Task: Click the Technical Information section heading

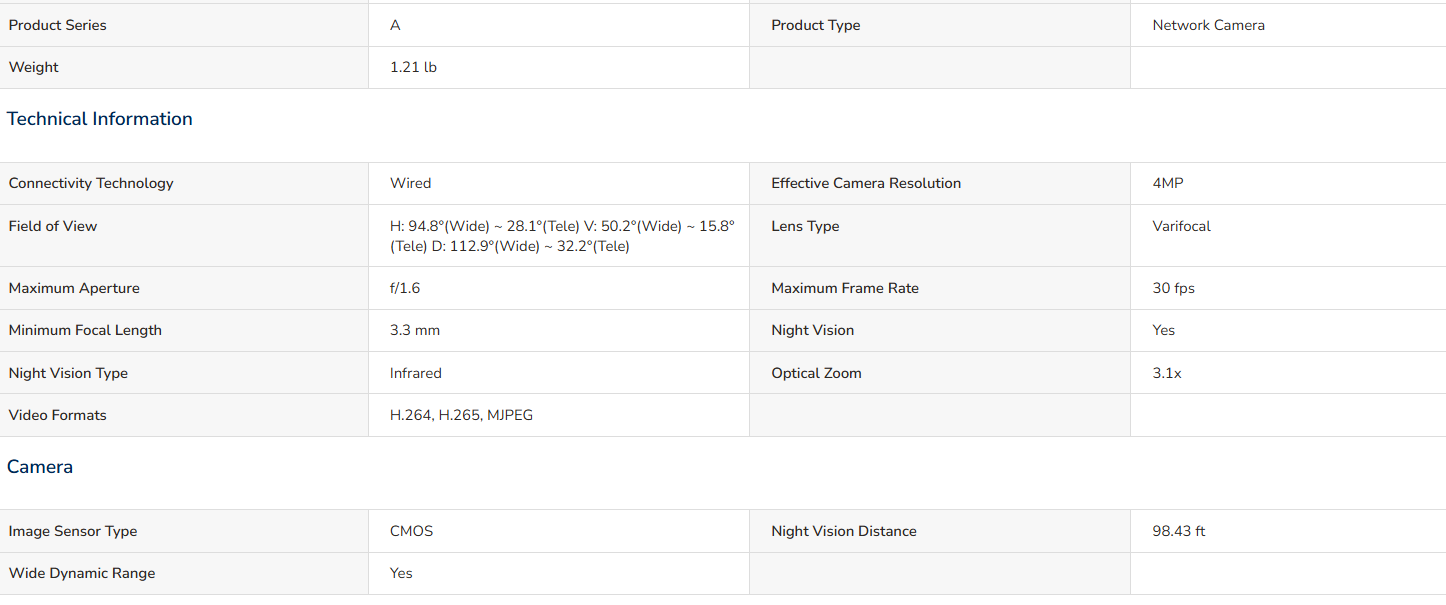Action: (100, 119)
